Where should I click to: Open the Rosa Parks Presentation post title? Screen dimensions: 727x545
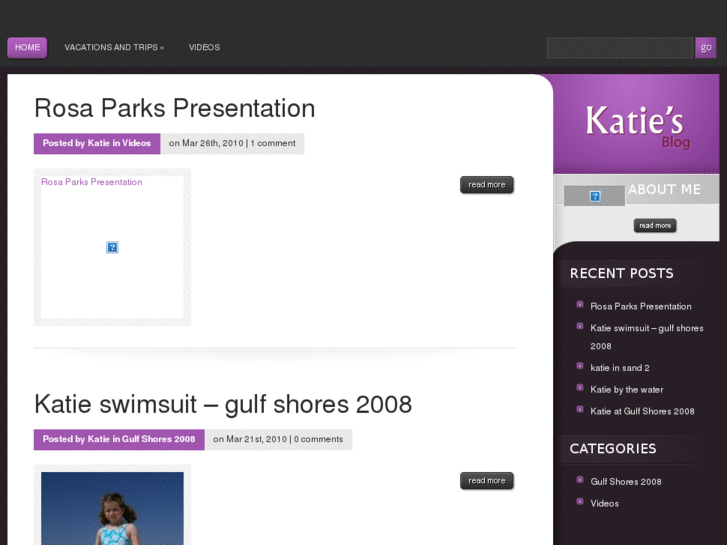pos(174,108)
